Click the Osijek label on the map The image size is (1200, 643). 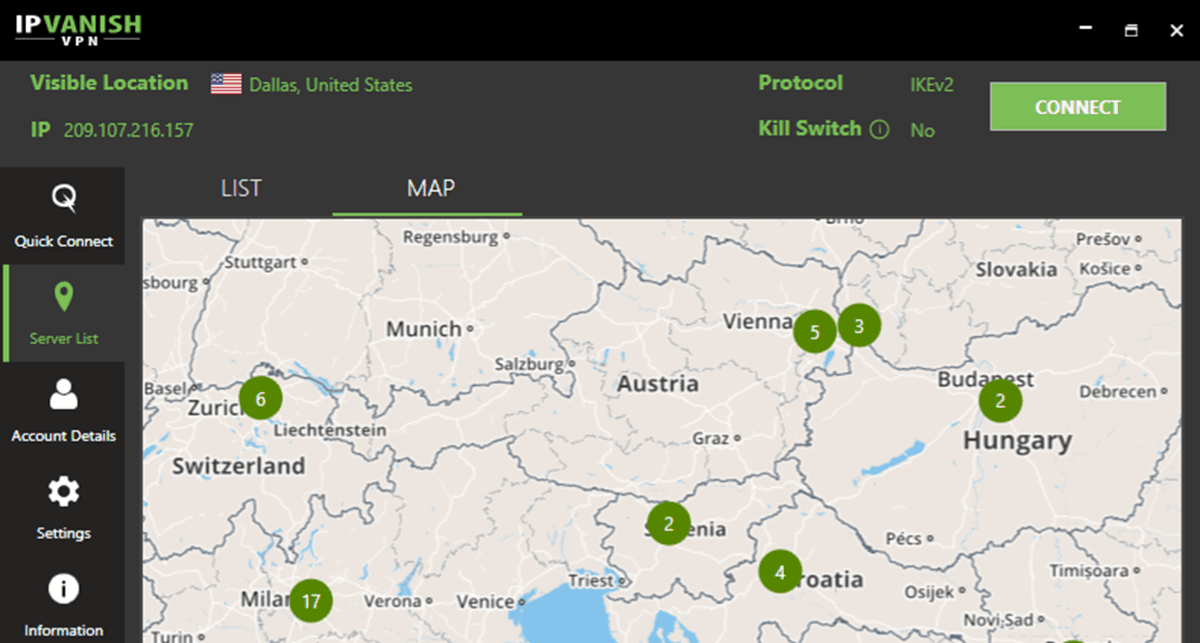click(x=930, y=592)
